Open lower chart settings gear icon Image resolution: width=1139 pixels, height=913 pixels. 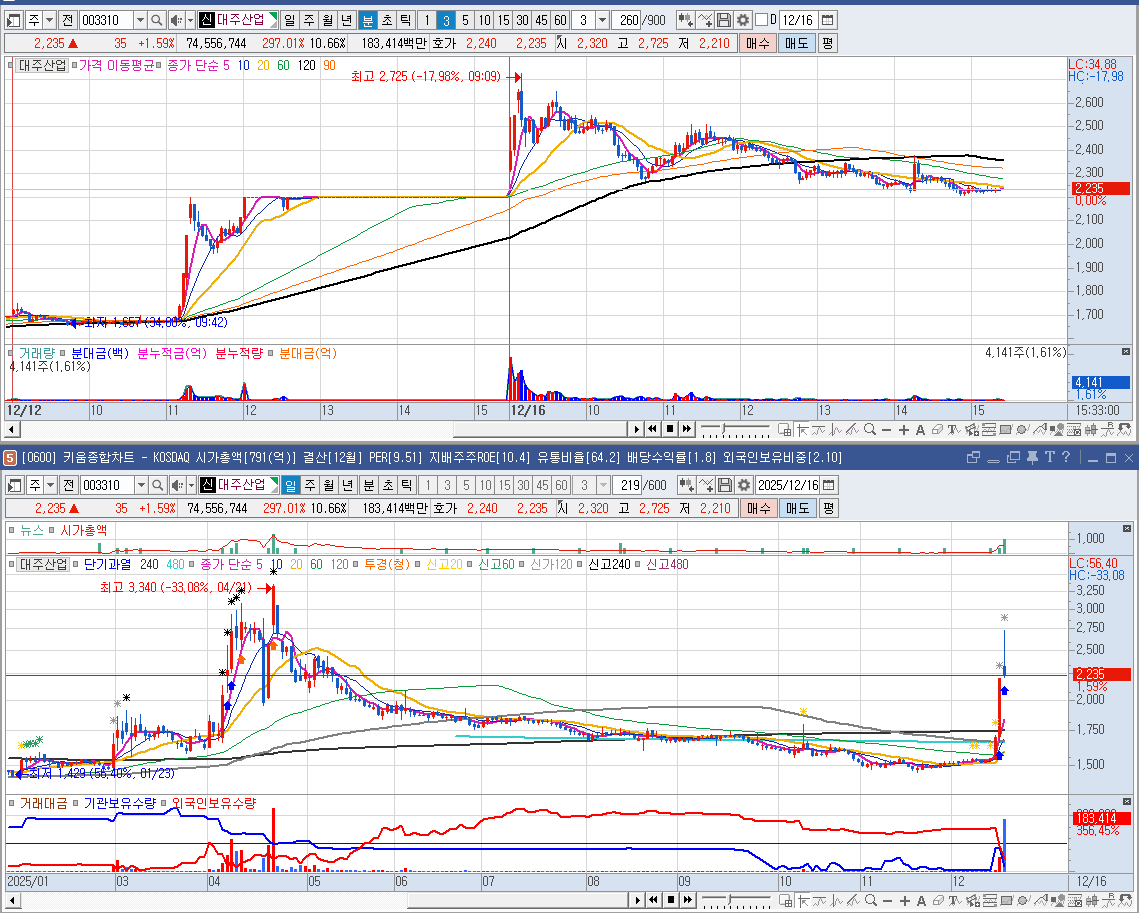[743, 484]
